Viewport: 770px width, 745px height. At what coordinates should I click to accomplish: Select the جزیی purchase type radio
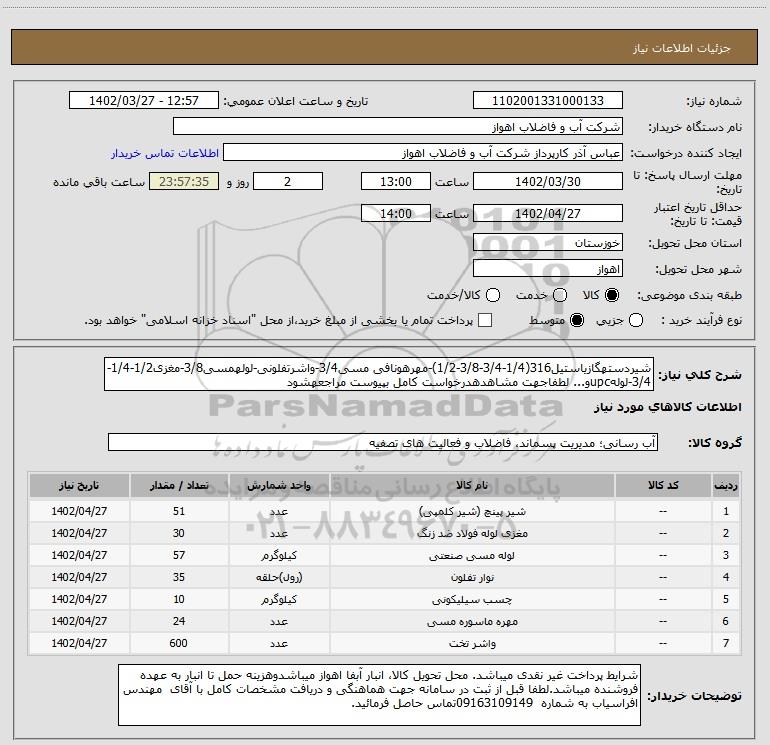tap(636, 321)
